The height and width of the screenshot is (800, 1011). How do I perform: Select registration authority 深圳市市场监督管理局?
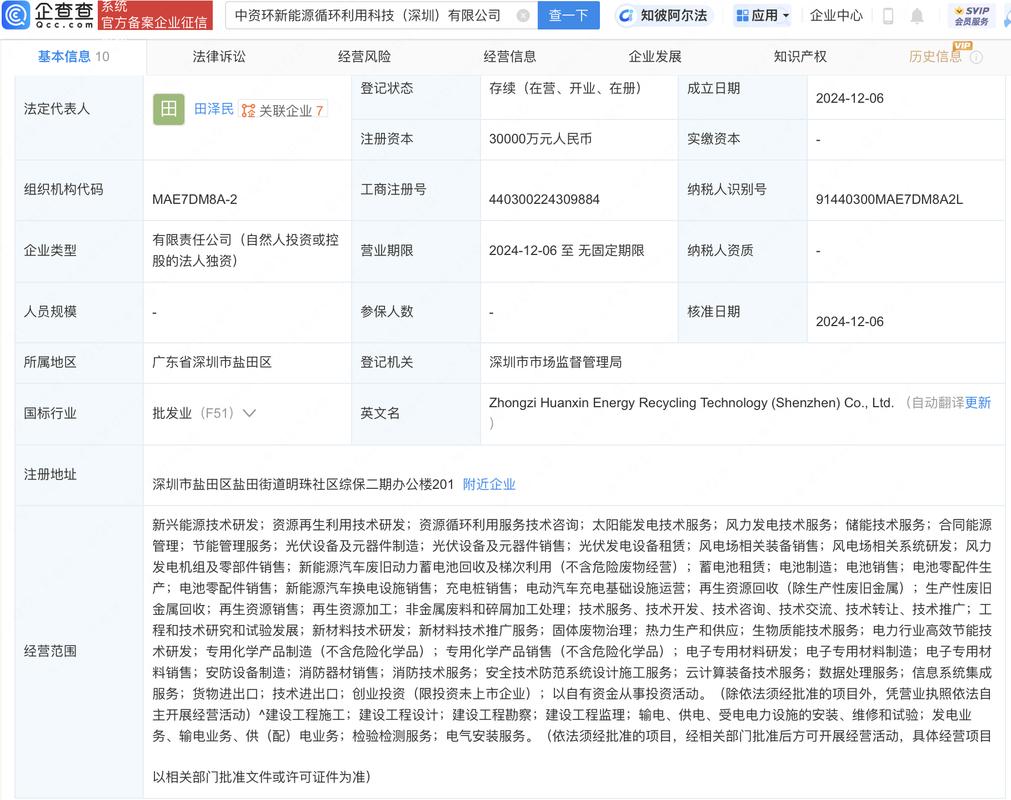556,362
